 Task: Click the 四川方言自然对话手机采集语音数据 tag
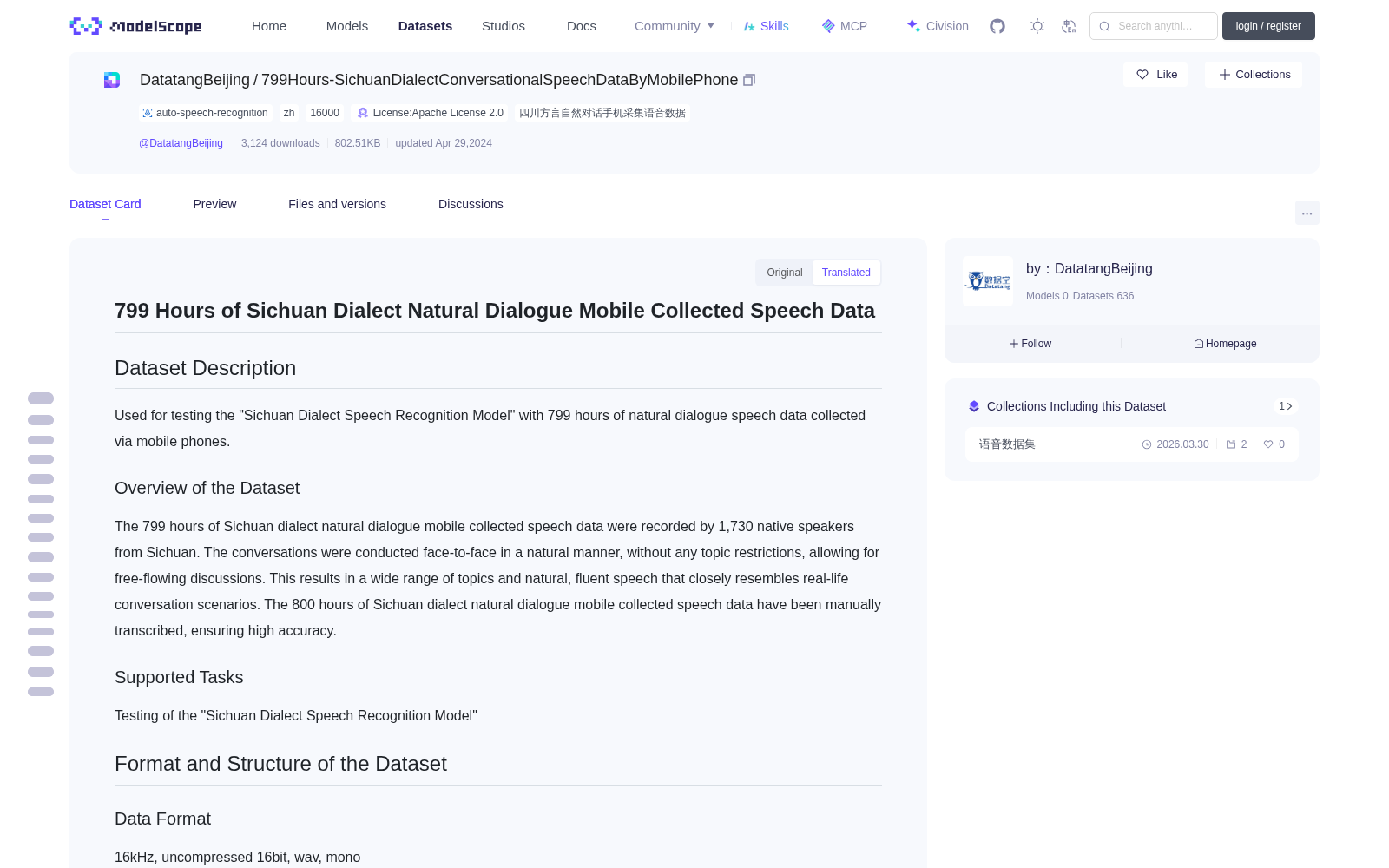(602, 113)
